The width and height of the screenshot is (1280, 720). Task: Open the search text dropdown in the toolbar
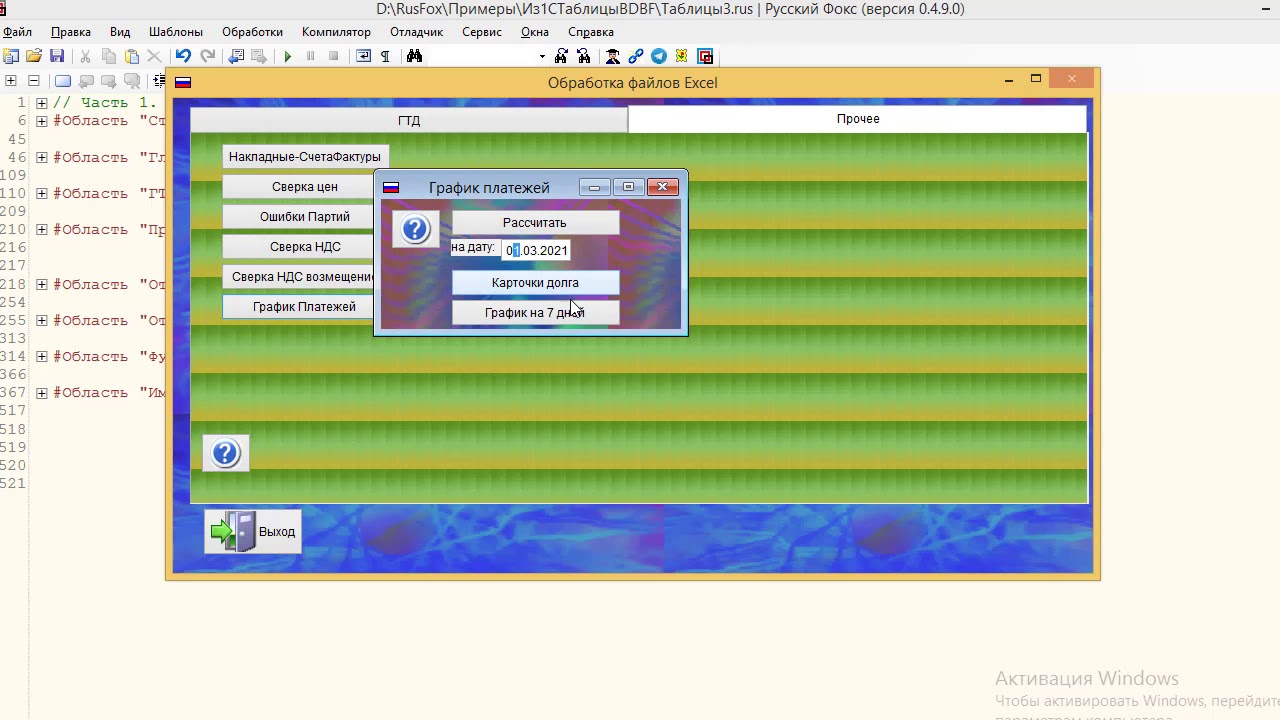(542, 57)
